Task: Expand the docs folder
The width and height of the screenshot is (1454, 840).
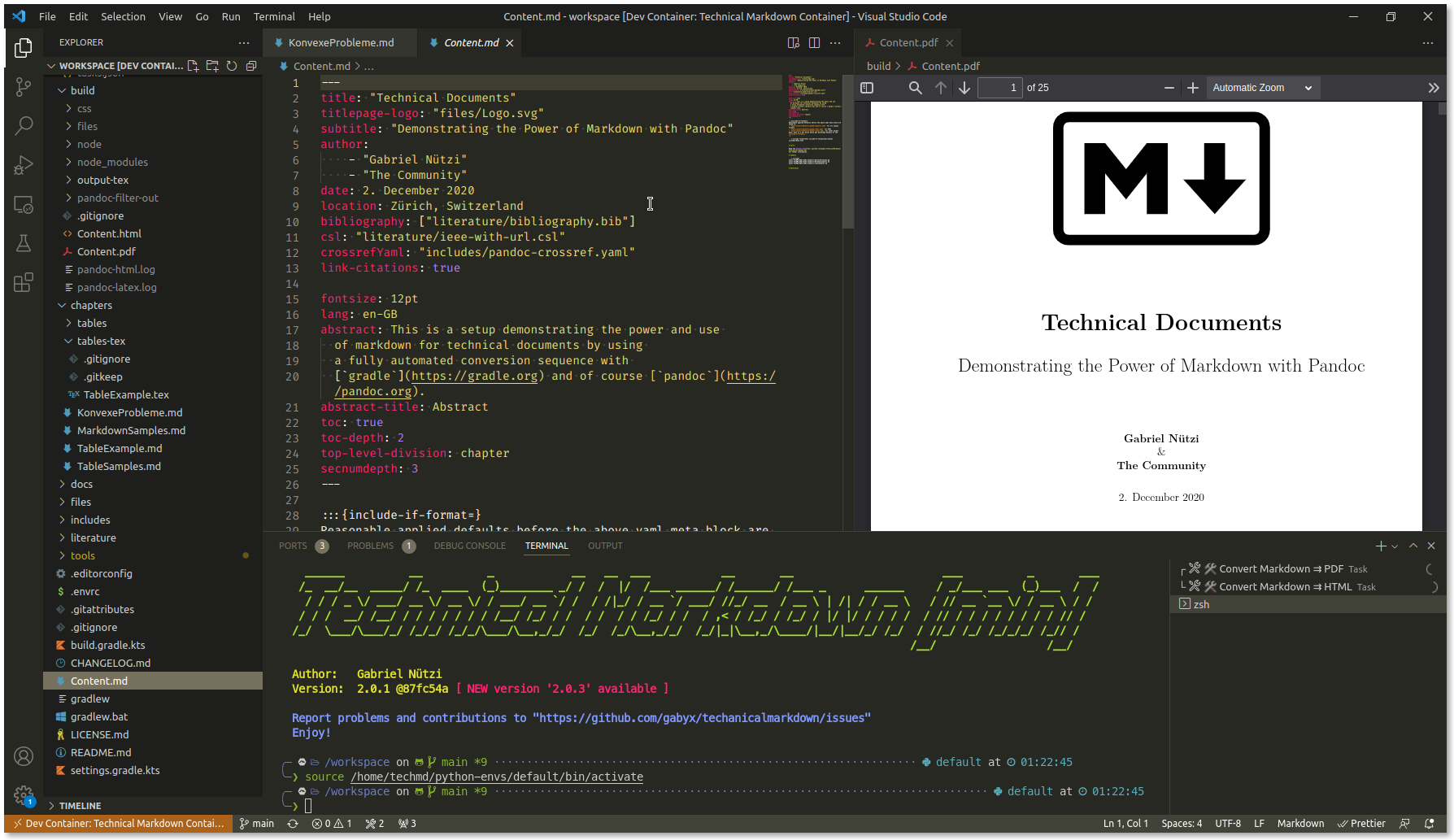Action: (81, 484)
